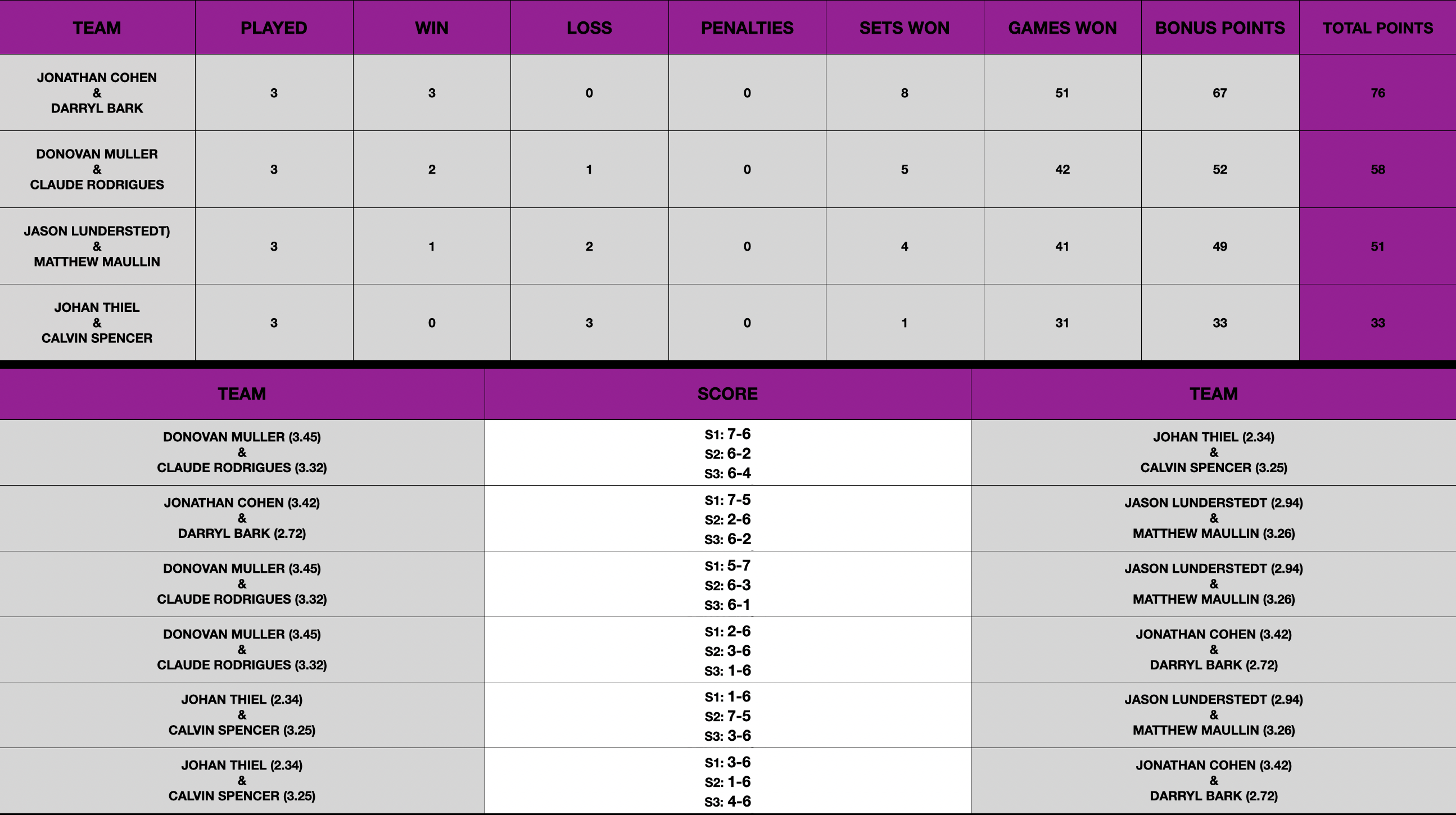Select the PENALTIES column header
1456x815 pixels.
coord(747,28)
